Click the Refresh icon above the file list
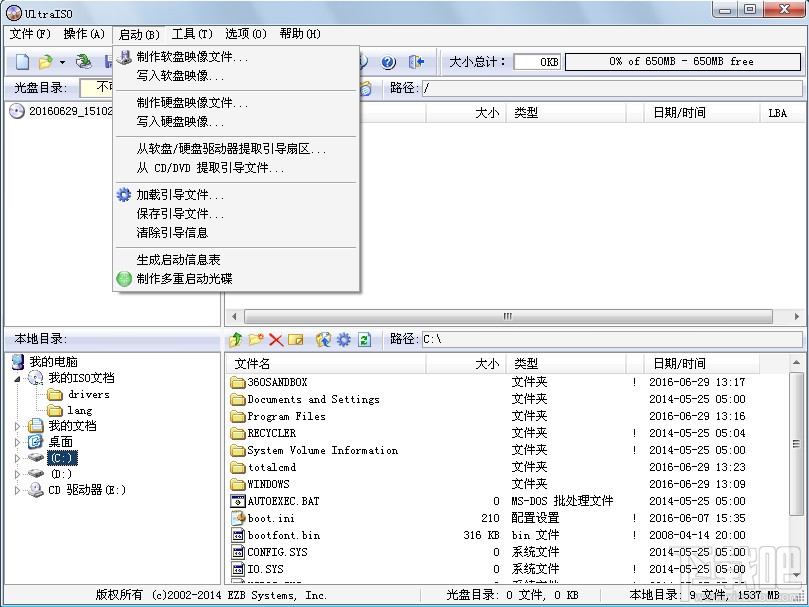Viewport: 809px width, 607px height. [364, 337]
